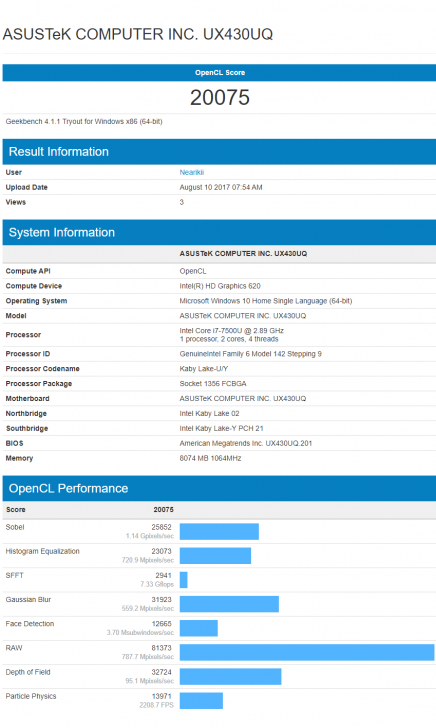Click the Gaussian Blur score 31923

tap(161, 599)
